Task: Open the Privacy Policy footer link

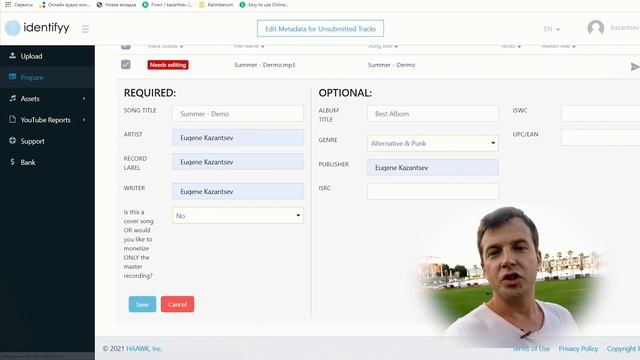Action: click(578, 349)
